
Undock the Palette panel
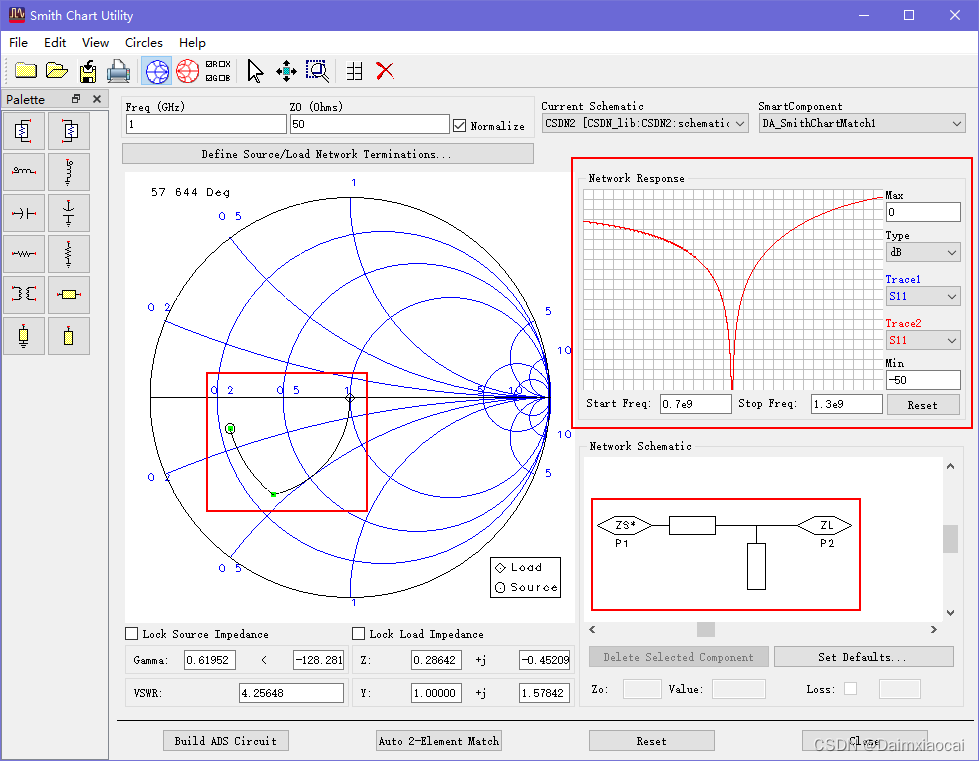tap(76, 99)
